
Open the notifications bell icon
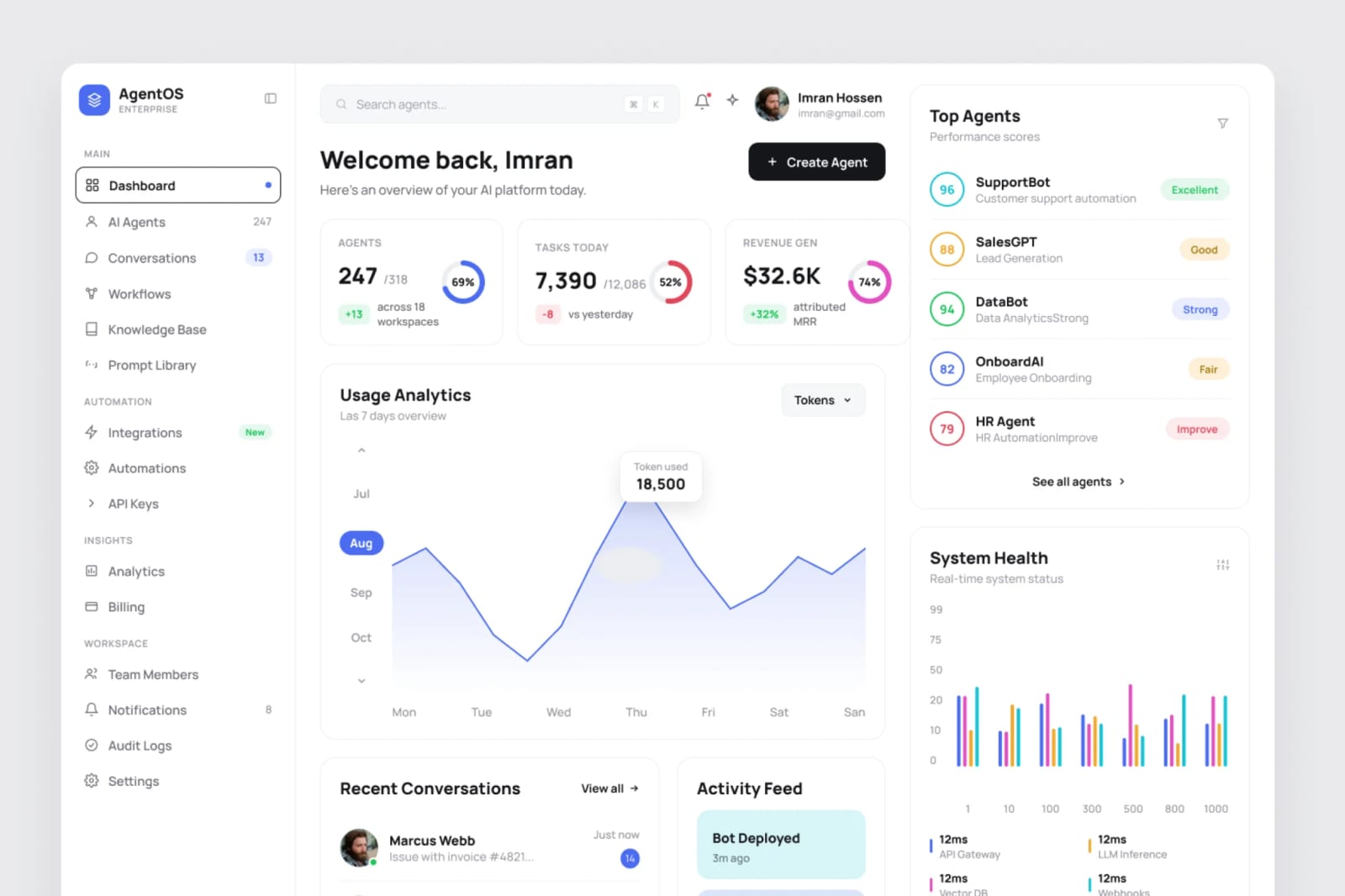tap(703, 101)
